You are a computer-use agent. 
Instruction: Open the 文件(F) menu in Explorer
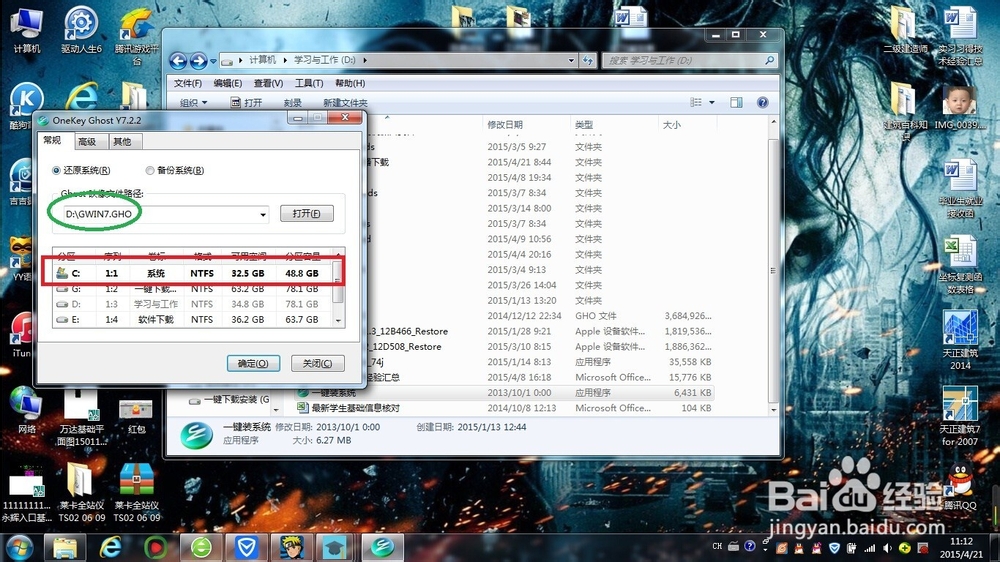pos(188,84)
